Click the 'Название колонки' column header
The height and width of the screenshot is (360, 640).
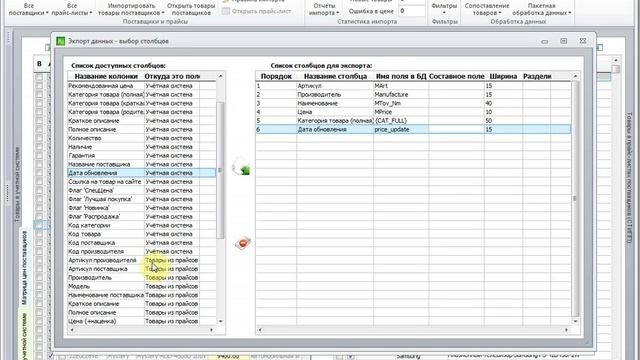click(x=106, y=76)
